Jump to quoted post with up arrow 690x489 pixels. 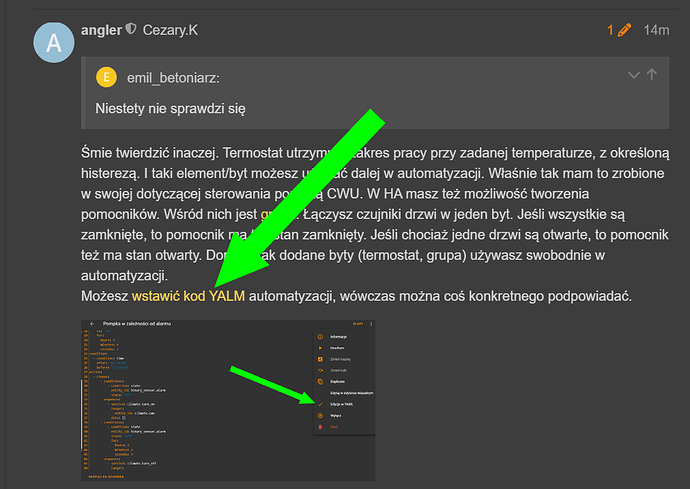[652, 75]
